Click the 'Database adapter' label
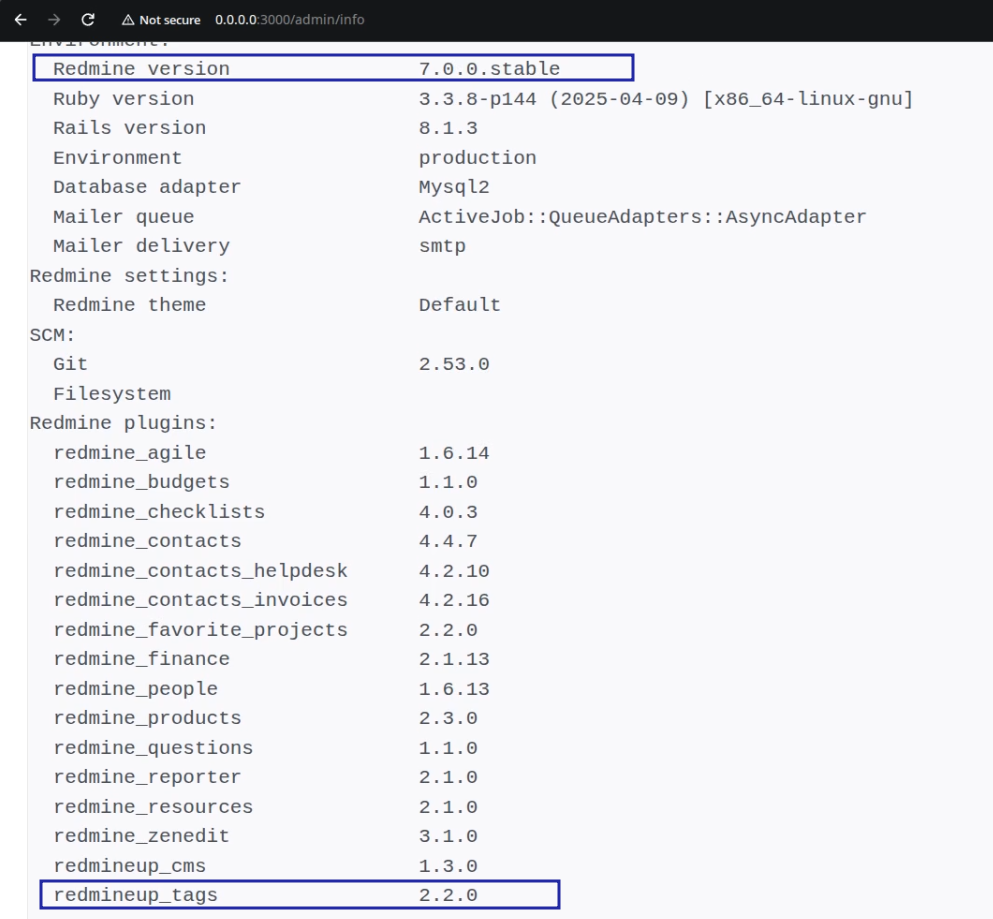The height and width of the screenshot is (919, 993). point(147,187)
